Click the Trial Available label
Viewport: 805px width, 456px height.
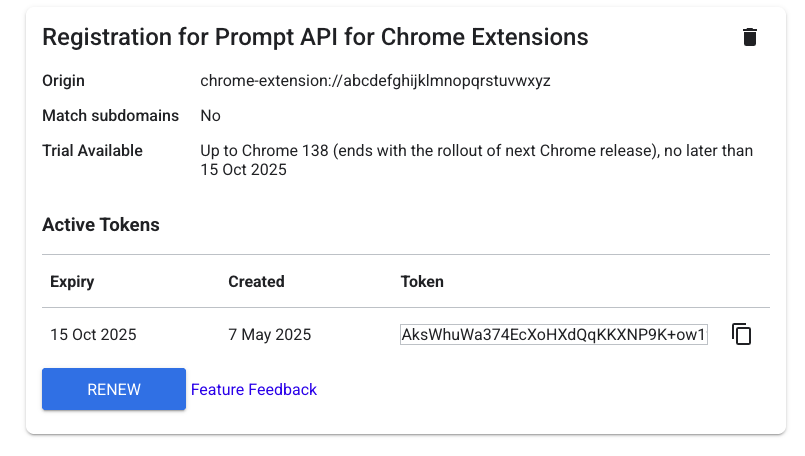[92, 151]
